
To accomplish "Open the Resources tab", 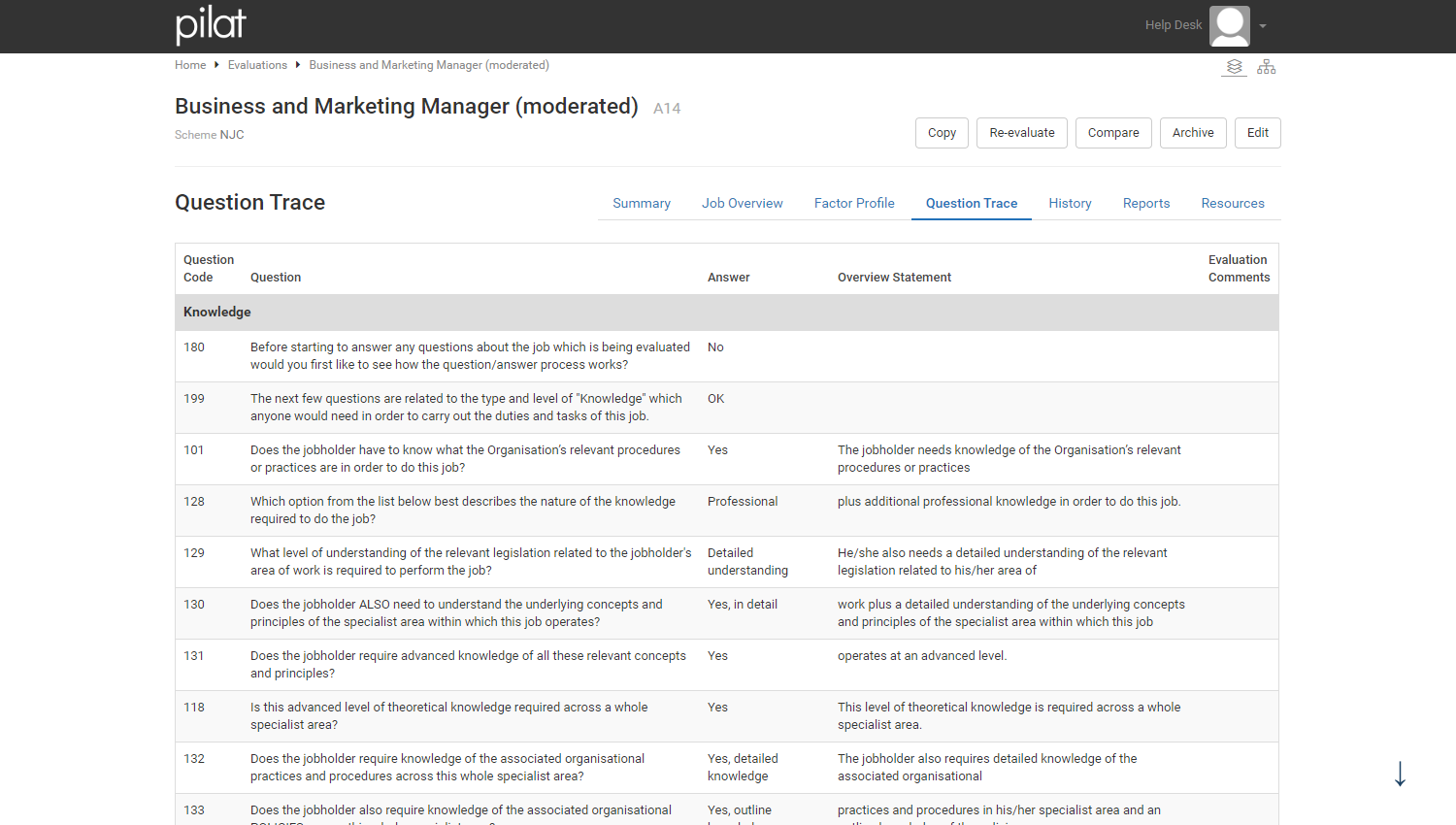I will (x=1233, y=203).
